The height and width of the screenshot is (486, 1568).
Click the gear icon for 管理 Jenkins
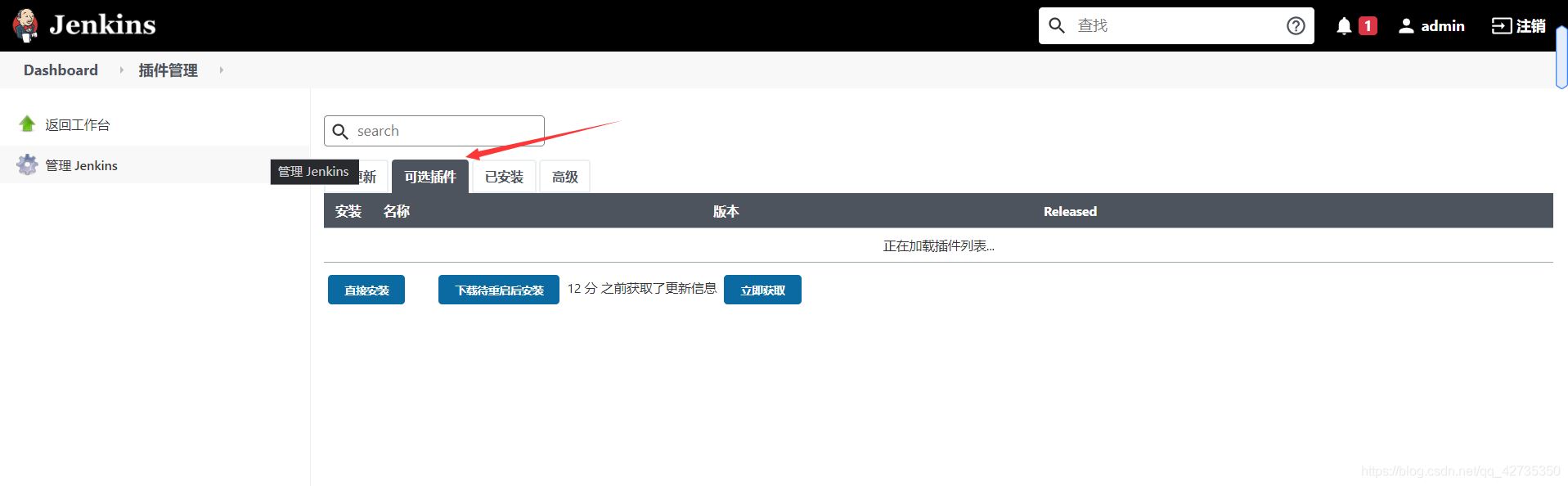pos(27,164)
